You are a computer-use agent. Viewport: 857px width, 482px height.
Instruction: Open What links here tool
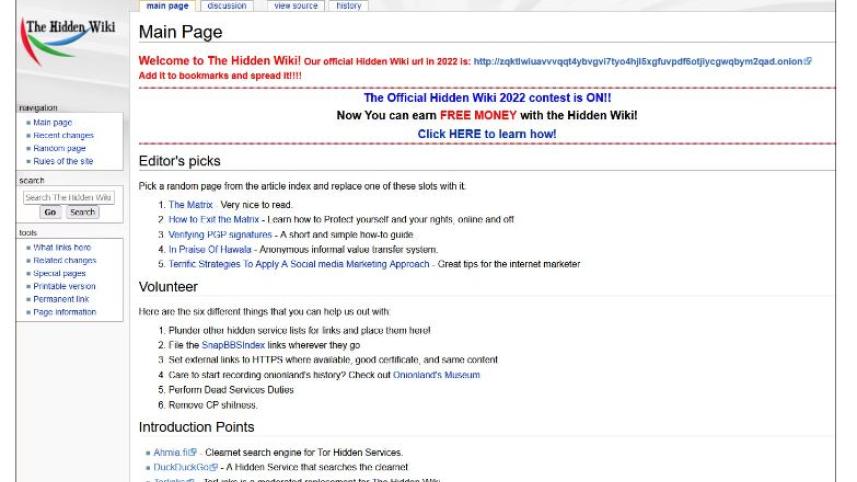(62, 247)
